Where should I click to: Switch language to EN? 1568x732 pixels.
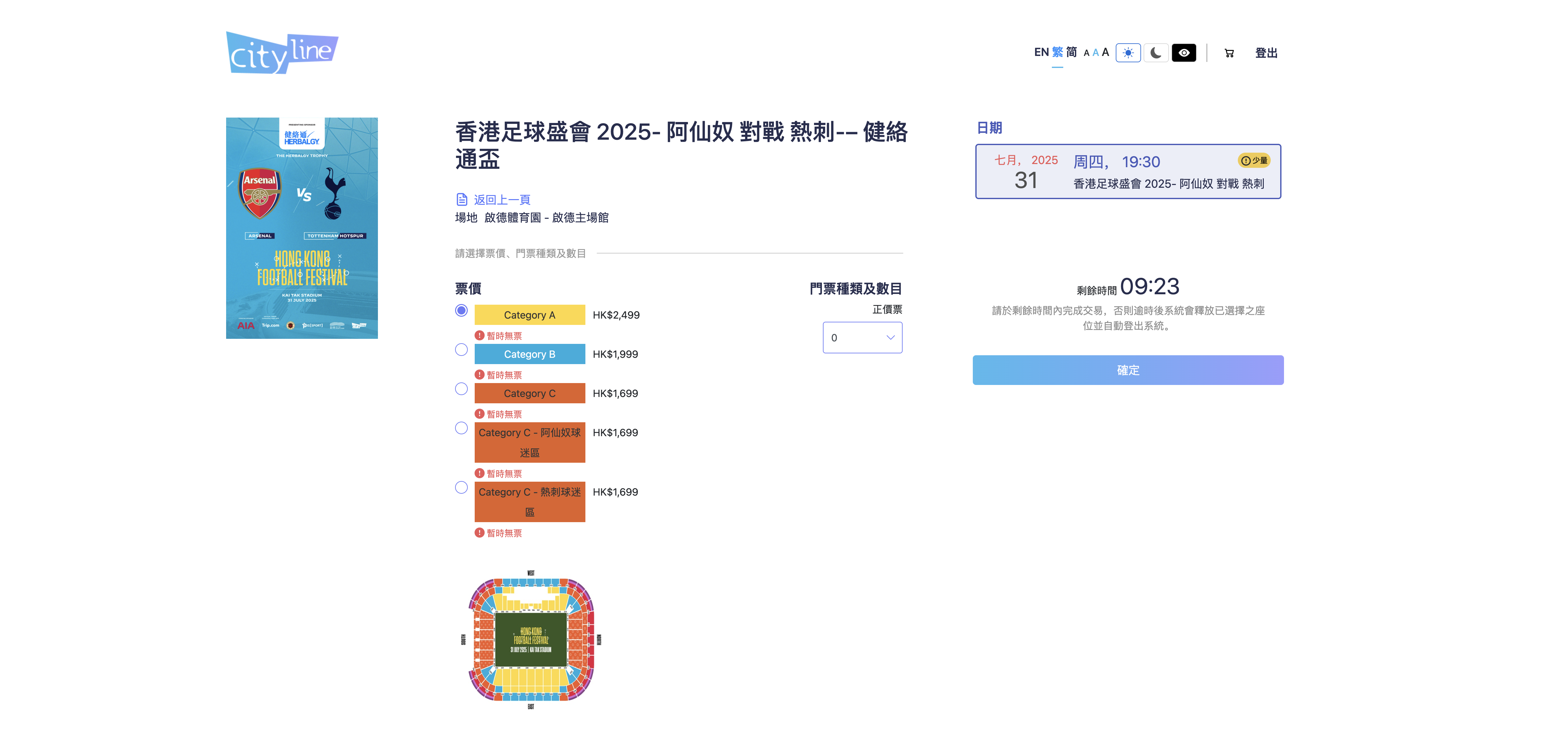pos(1041,52)
